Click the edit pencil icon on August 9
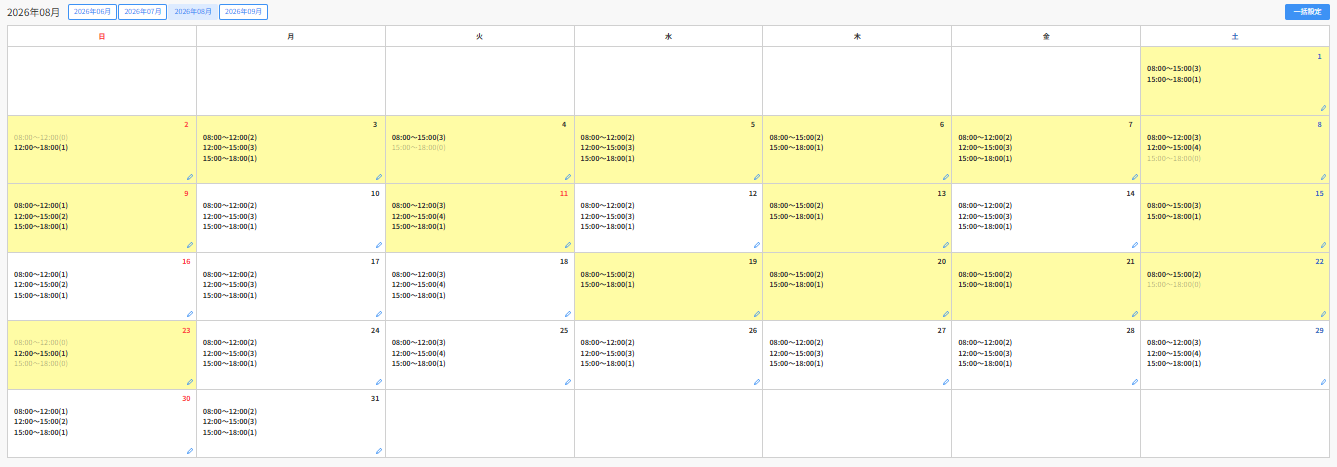Image resolution: width=1337 pixels, height=467 pixels. click(190, 245)
